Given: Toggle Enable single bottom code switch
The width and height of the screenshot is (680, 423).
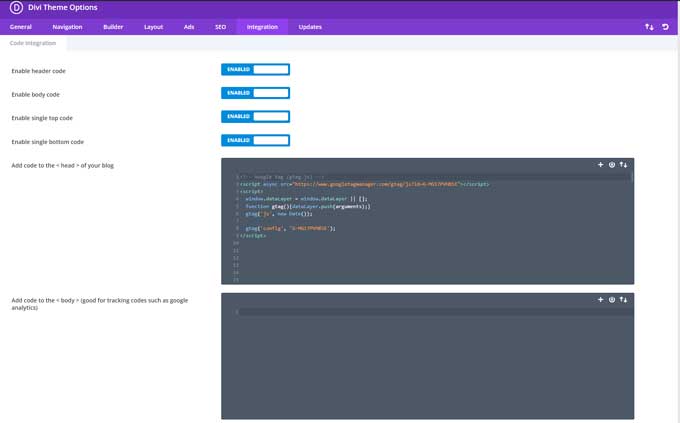Looking at the screenshot, I should [255, 140].
